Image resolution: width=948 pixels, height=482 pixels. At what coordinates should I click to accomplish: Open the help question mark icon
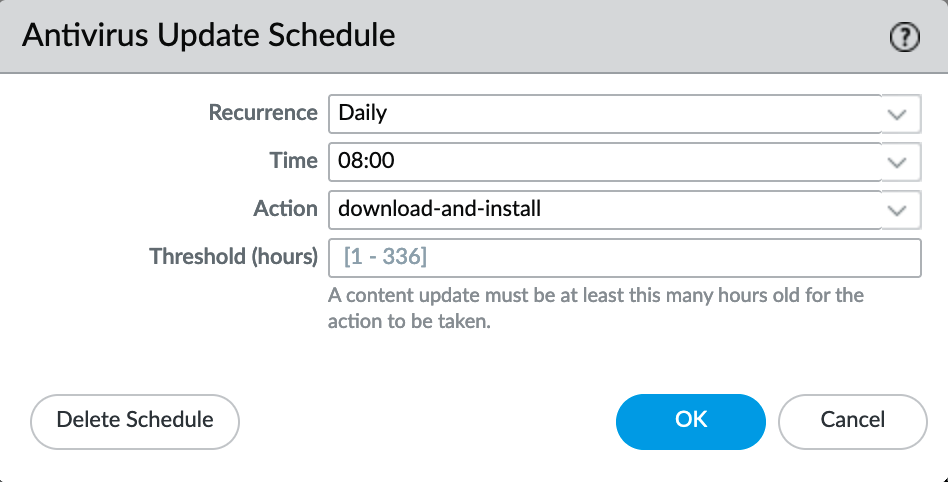[904, 37]
